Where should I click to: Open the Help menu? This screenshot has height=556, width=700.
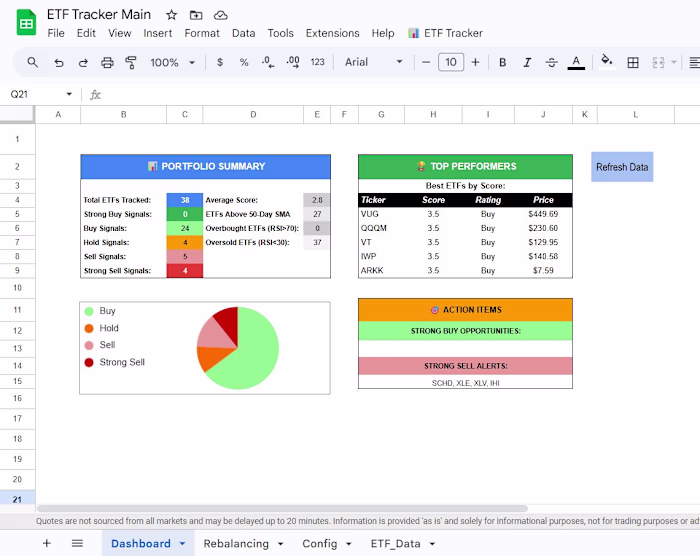[383, 33]
